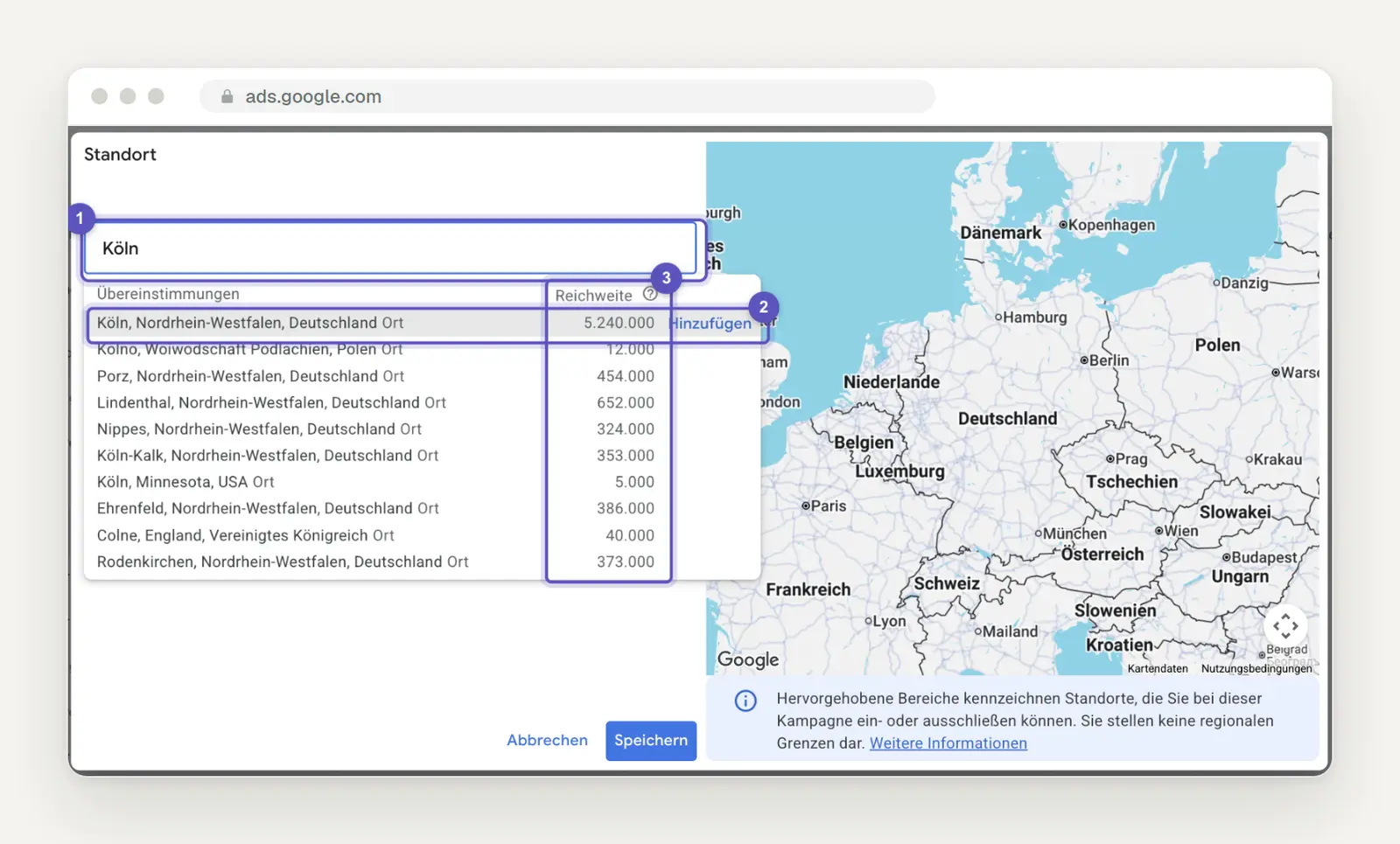
Task: Select Rodenkirchen, Nordrhein-Westfalen suggestion
Action: pyautogui.click(x=283, y=562)
